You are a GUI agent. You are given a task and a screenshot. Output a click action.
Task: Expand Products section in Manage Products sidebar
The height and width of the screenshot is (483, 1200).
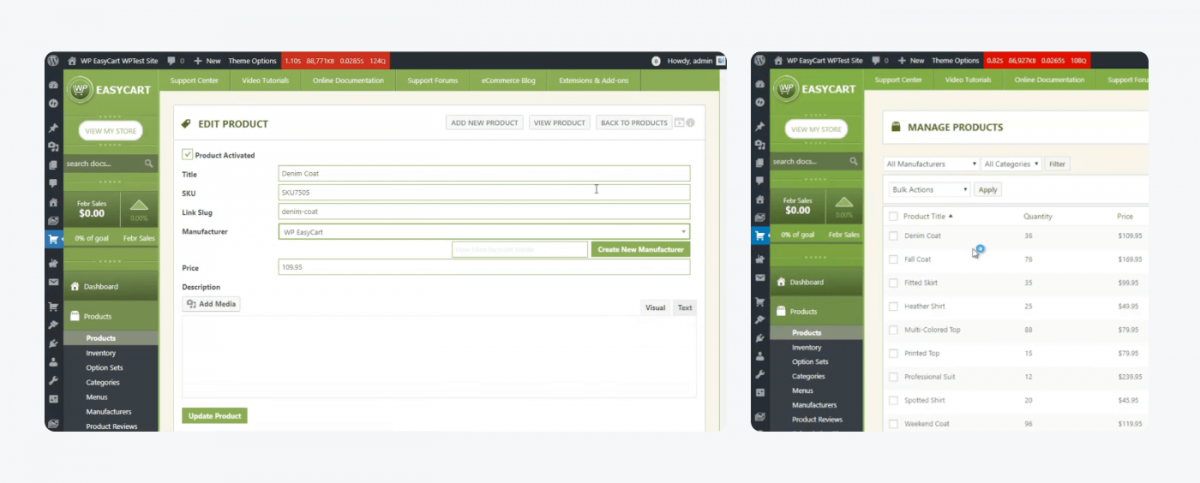tap(817, 312)
